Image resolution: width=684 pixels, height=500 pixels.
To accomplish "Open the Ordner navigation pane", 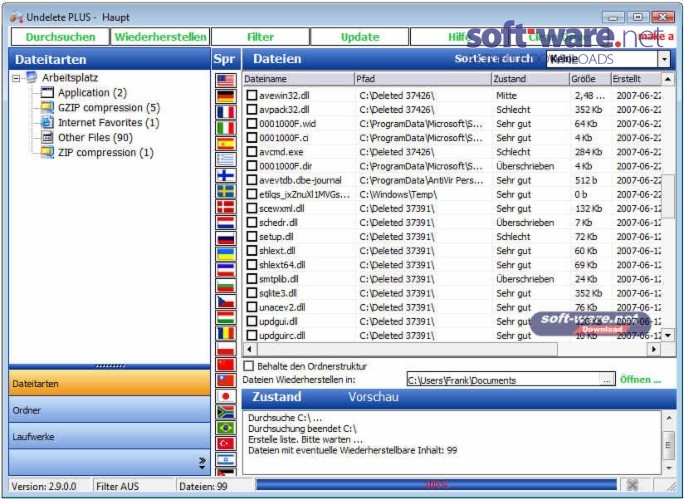I will pos(109,410).
